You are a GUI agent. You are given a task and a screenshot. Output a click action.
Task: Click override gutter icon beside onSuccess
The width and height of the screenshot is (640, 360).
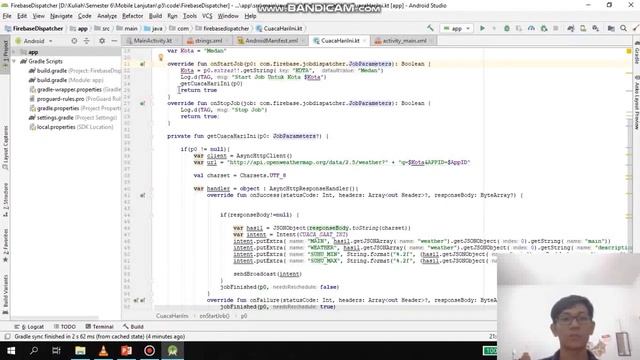pyautogui.click(x=142, y=195)
